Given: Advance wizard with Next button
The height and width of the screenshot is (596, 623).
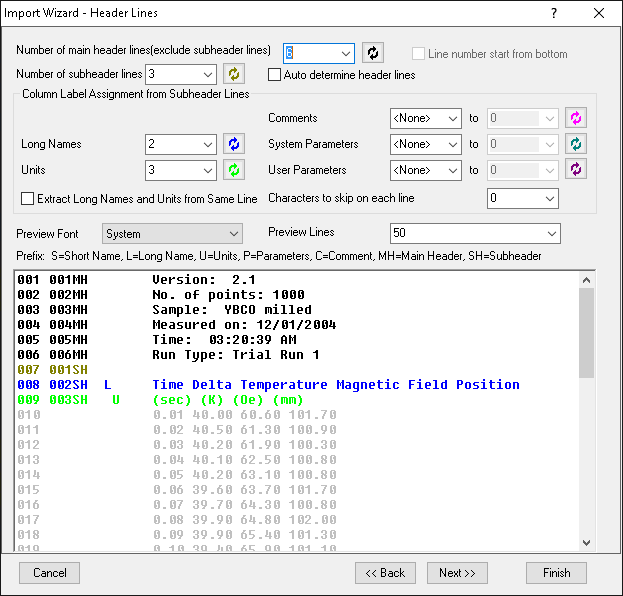Looking at the screenshot, I should click(x=457, y=573).
